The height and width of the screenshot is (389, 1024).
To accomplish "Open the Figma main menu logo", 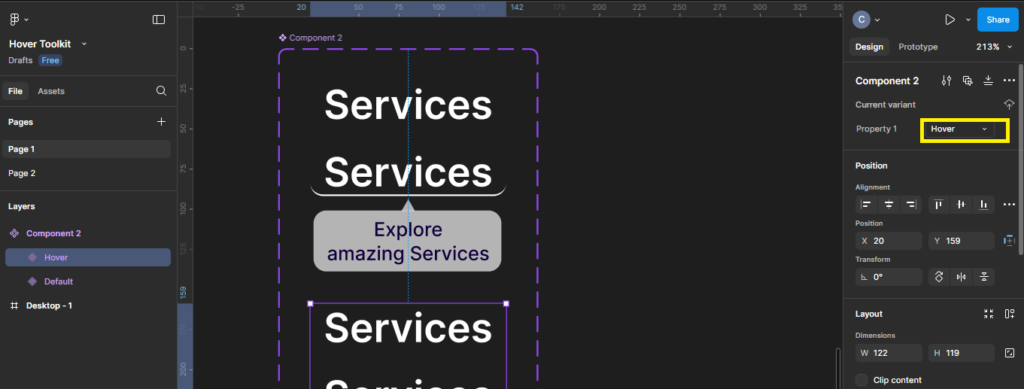I will (x=15, y=20).
